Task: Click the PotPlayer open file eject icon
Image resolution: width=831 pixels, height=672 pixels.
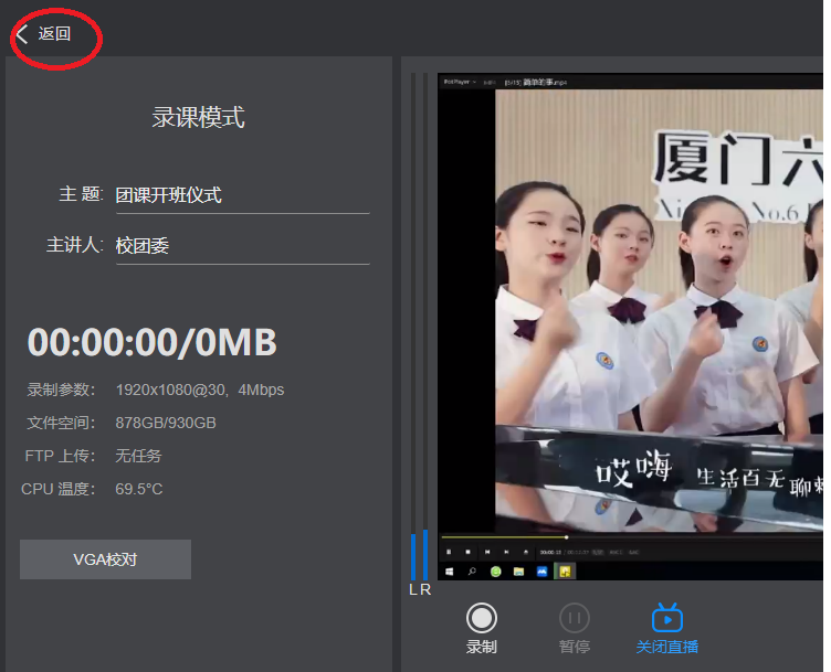Action: pos(525,551)
